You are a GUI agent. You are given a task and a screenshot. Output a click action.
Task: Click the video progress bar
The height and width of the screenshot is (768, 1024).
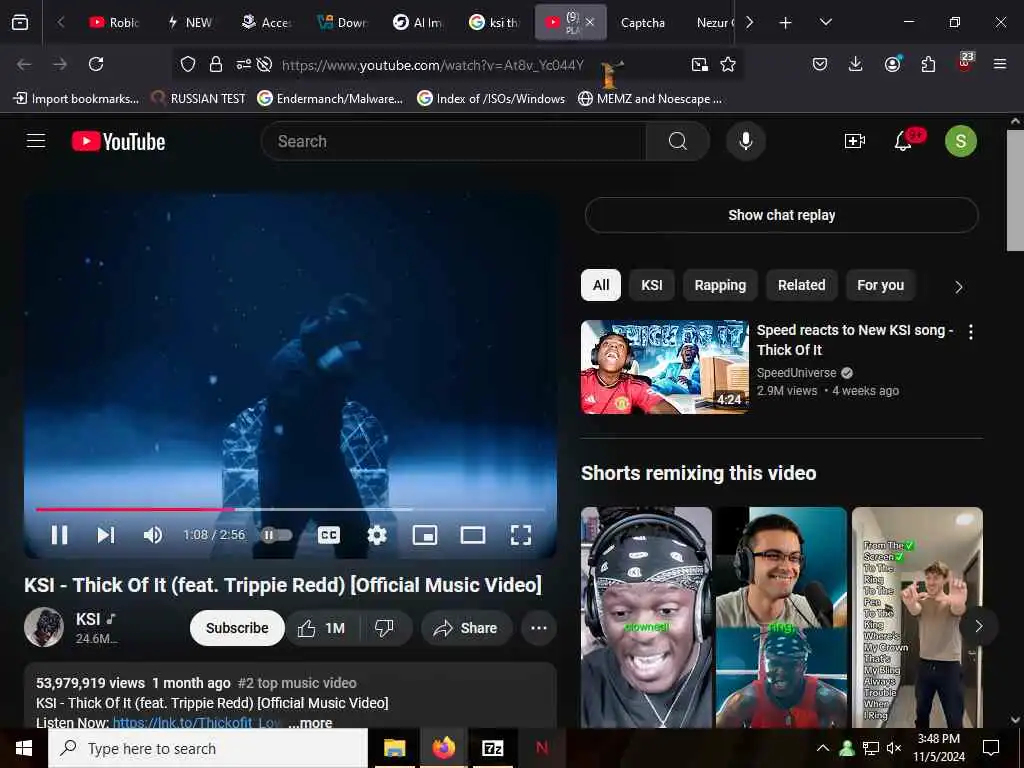pos(291,509)
